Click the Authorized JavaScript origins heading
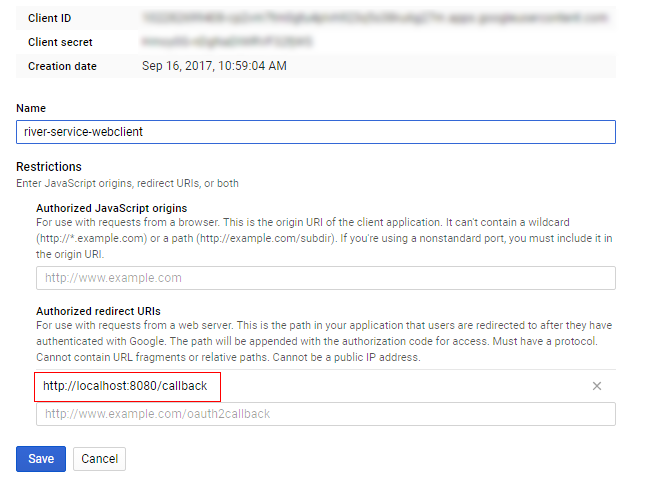 112,207
